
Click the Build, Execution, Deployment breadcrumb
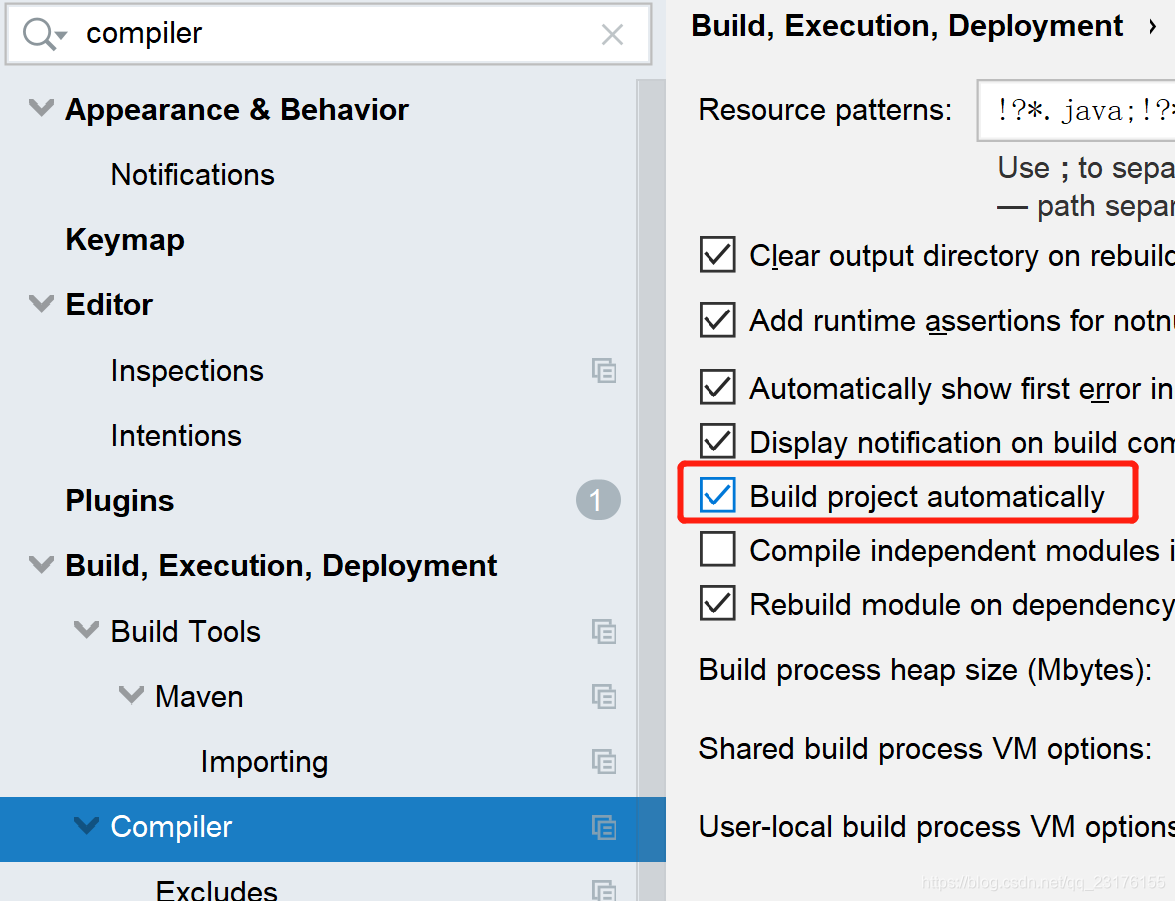coord(907,25)
